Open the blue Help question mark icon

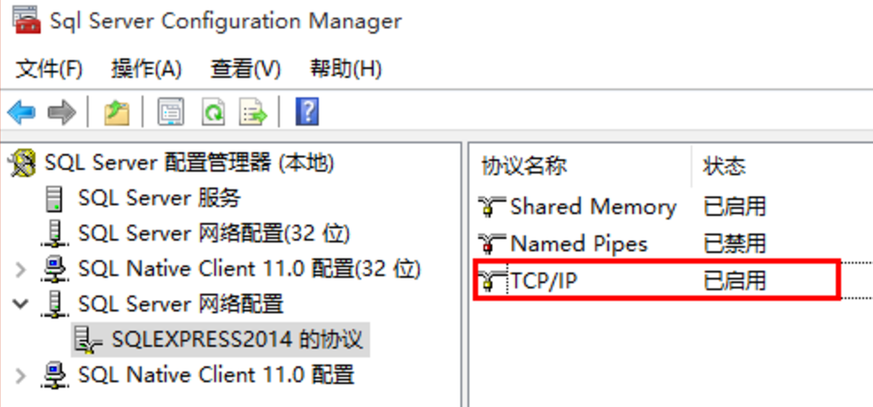click(x=307, y=113)
